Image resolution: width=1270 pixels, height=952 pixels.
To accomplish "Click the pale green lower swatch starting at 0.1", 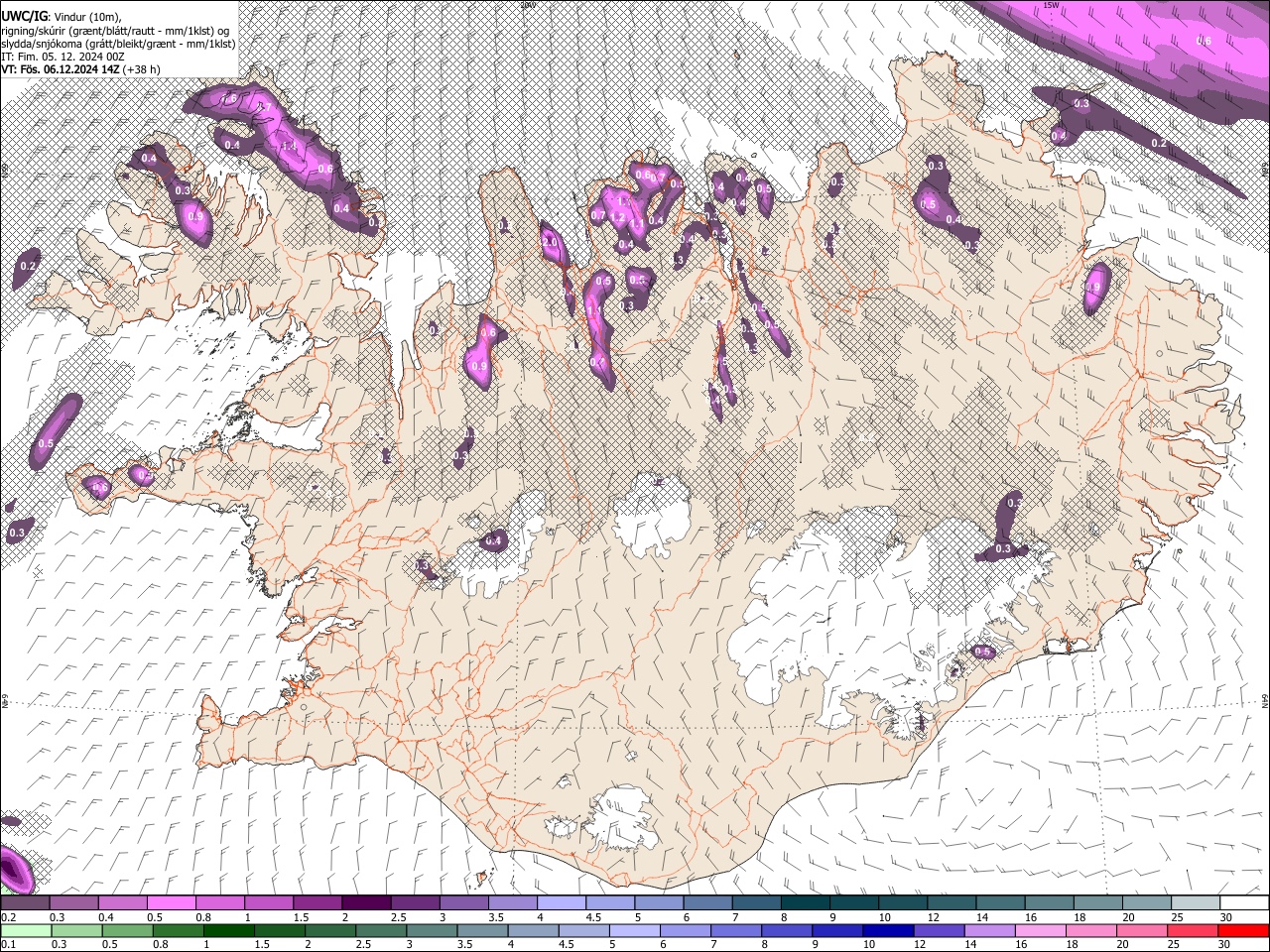I will coord(26,930).
